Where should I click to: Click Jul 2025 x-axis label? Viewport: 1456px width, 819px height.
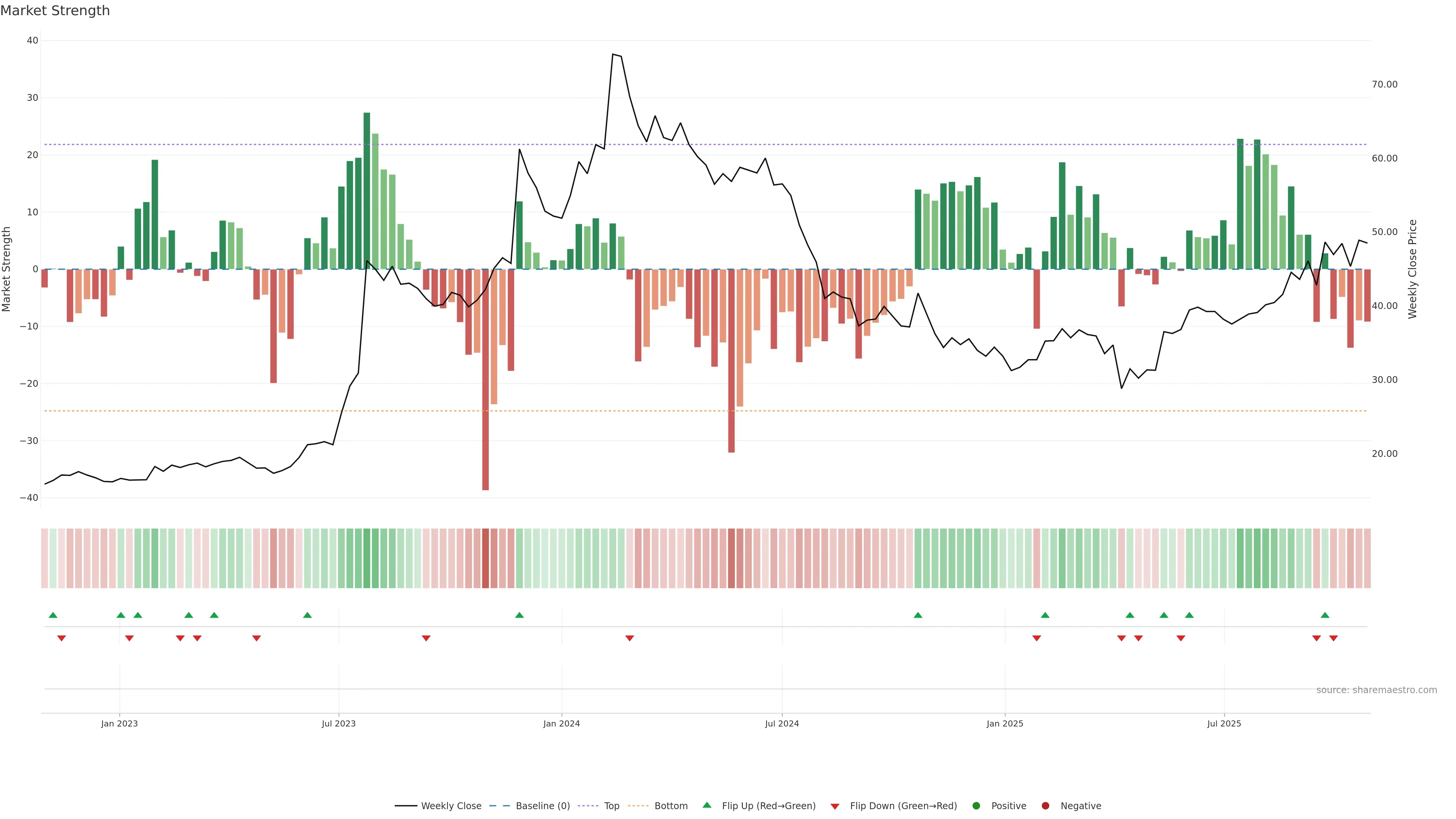1224,723
